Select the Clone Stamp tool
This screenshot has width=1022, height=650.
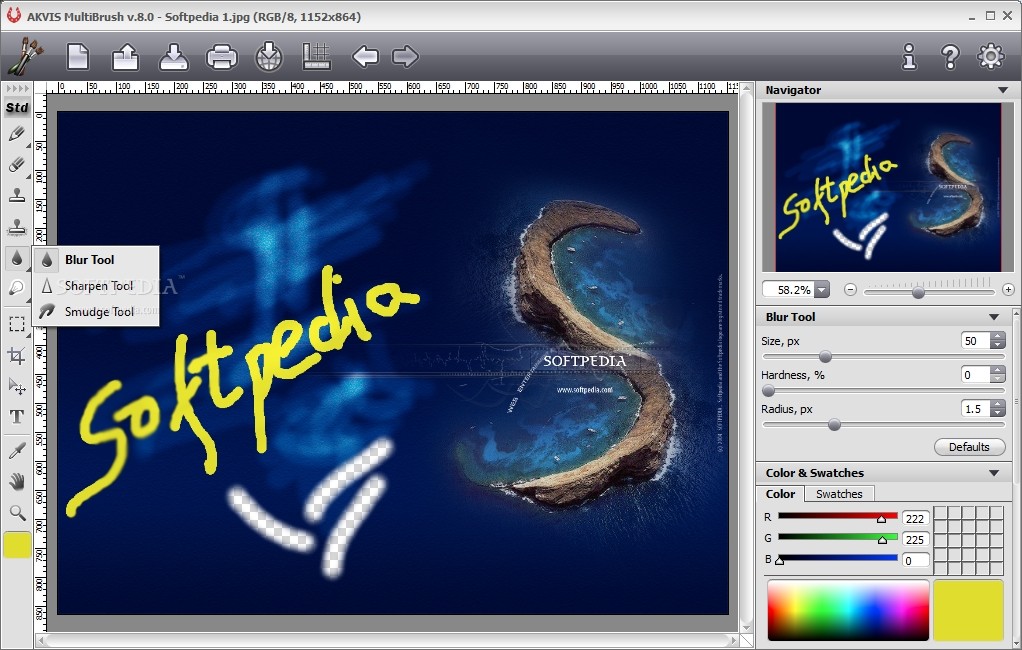coord(17,195)
